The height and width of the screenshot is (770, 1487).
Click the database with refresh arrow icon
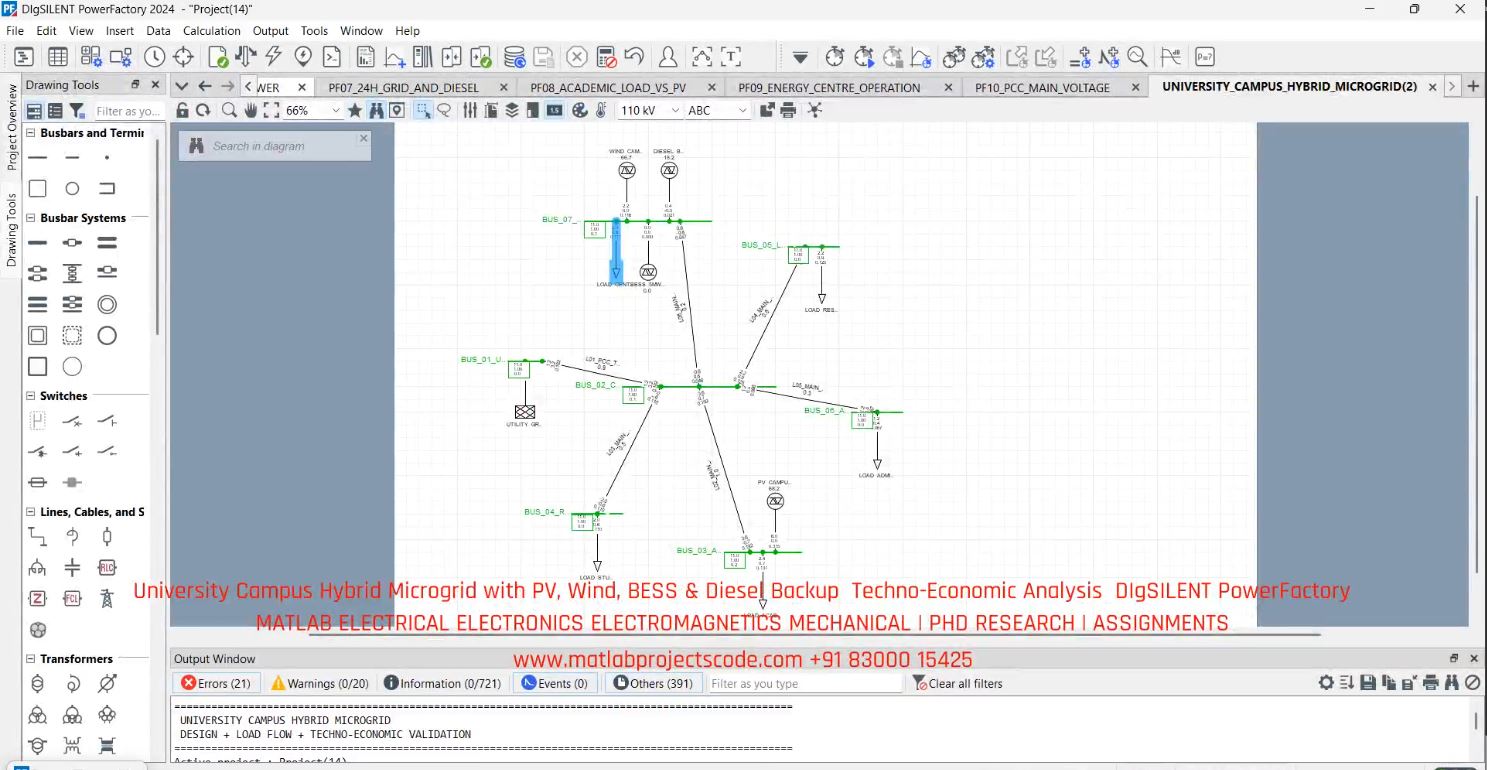click(x=514, y=57)
